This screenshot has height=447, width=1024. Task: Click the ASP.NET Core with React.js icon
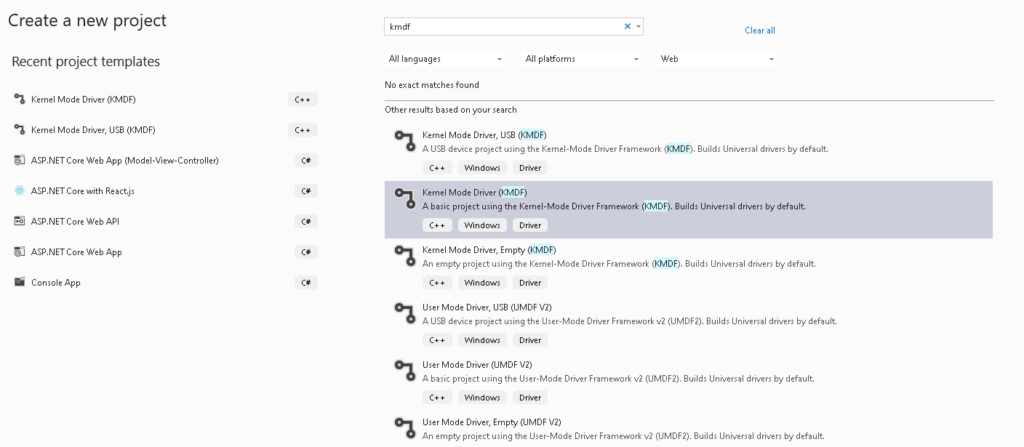(x=19, y=191)
